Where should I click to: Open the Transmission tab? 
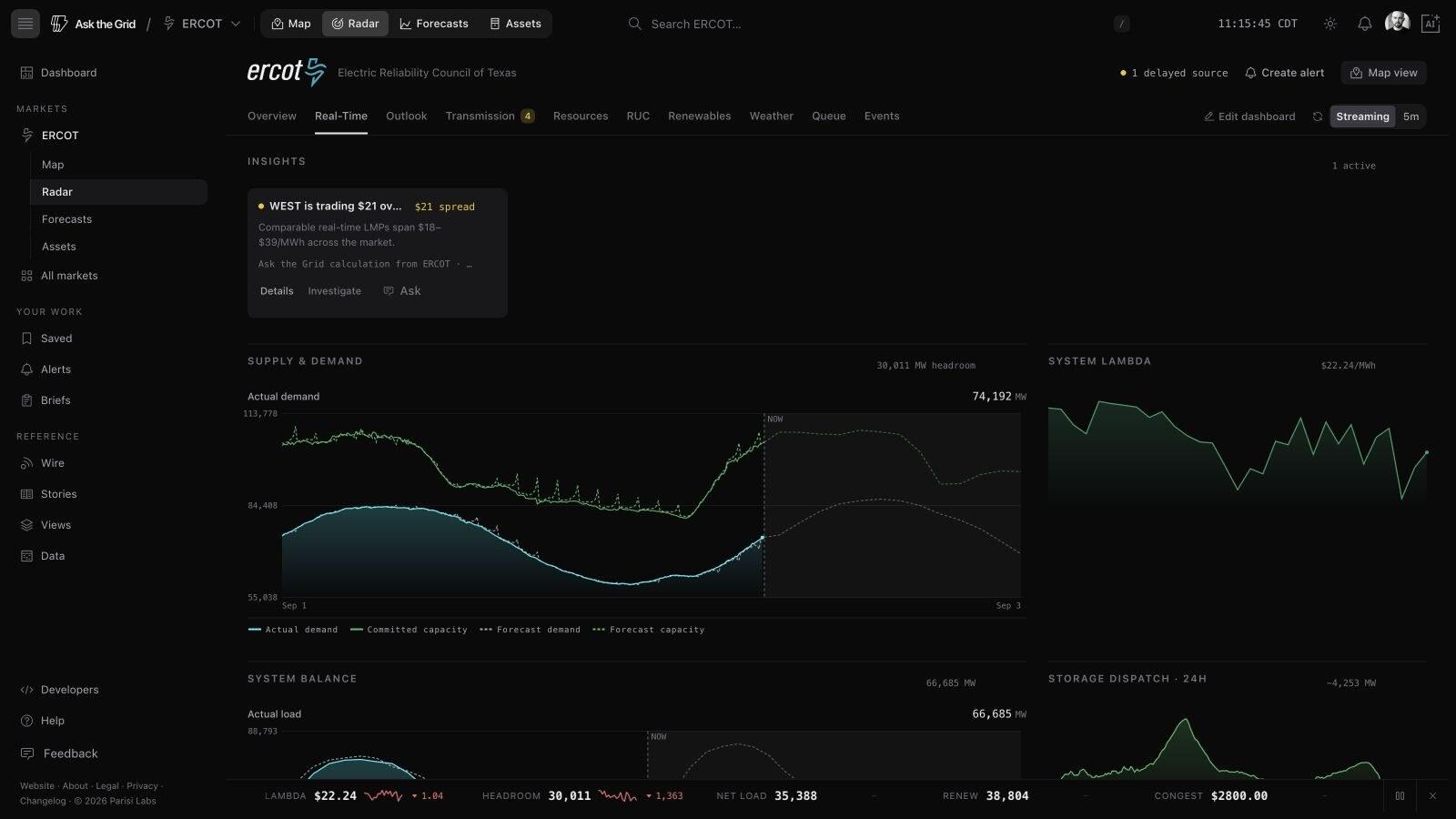[490, 116]
